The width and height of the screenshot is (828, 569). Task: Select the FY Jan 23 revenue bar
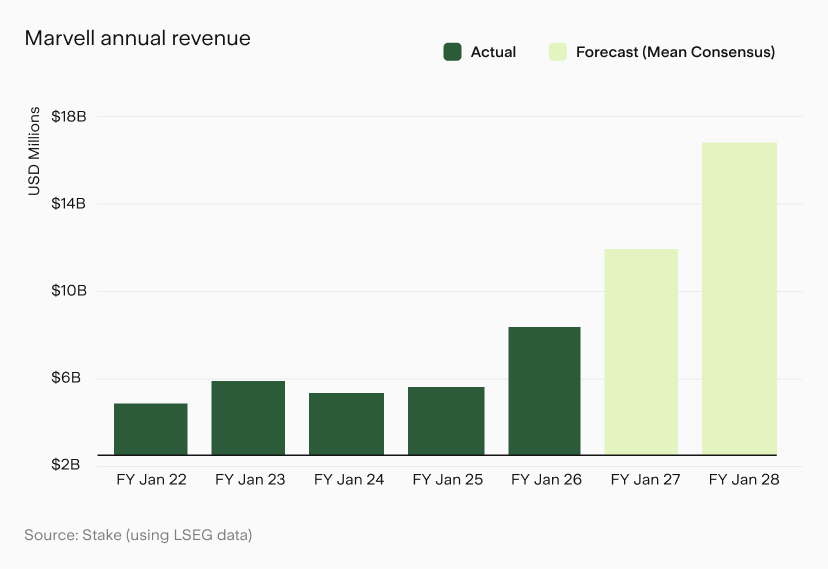(x=248, y=418)
